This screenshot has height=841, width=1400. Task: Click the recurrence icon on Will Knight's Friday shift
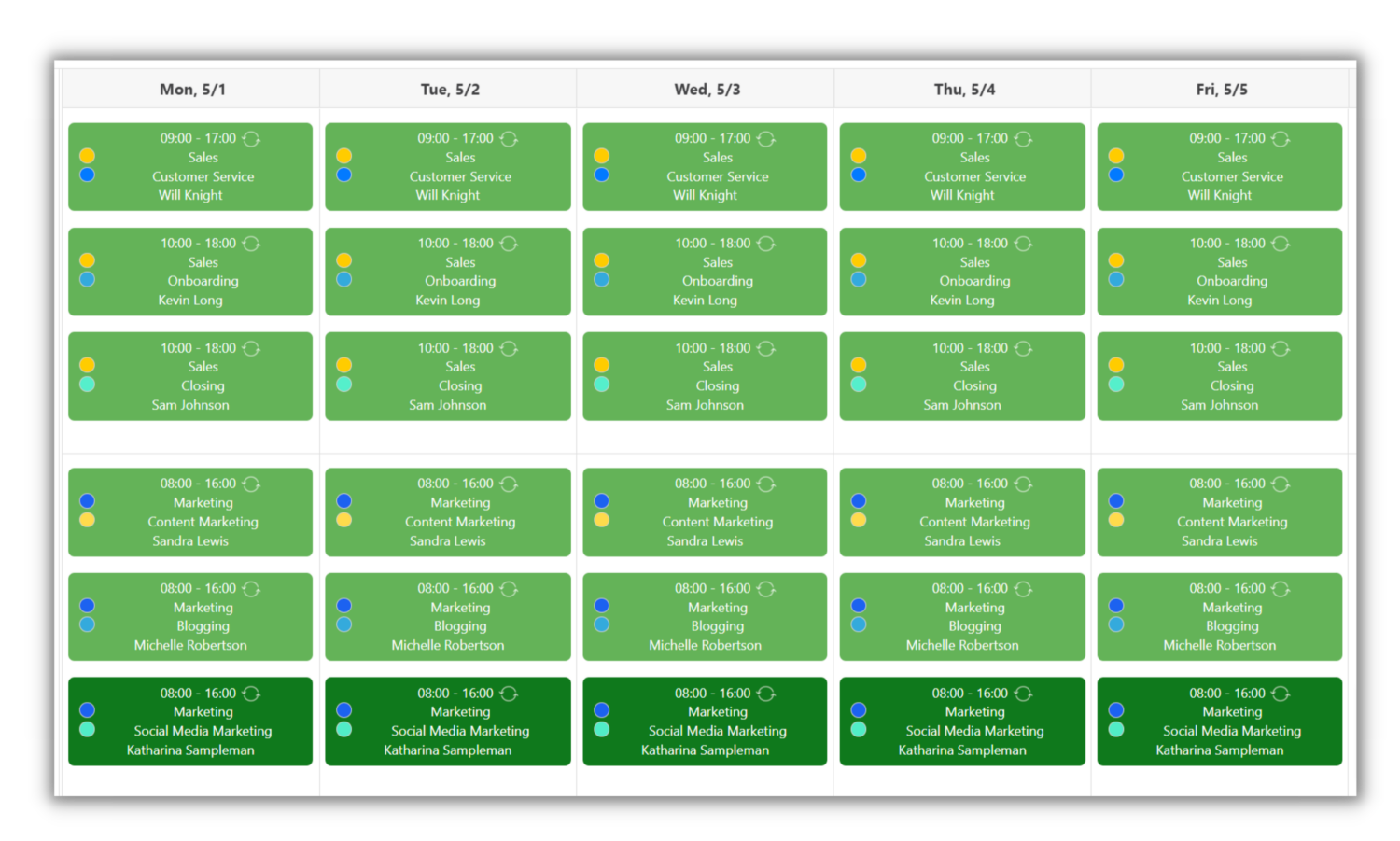click(x=1280, y=138)
